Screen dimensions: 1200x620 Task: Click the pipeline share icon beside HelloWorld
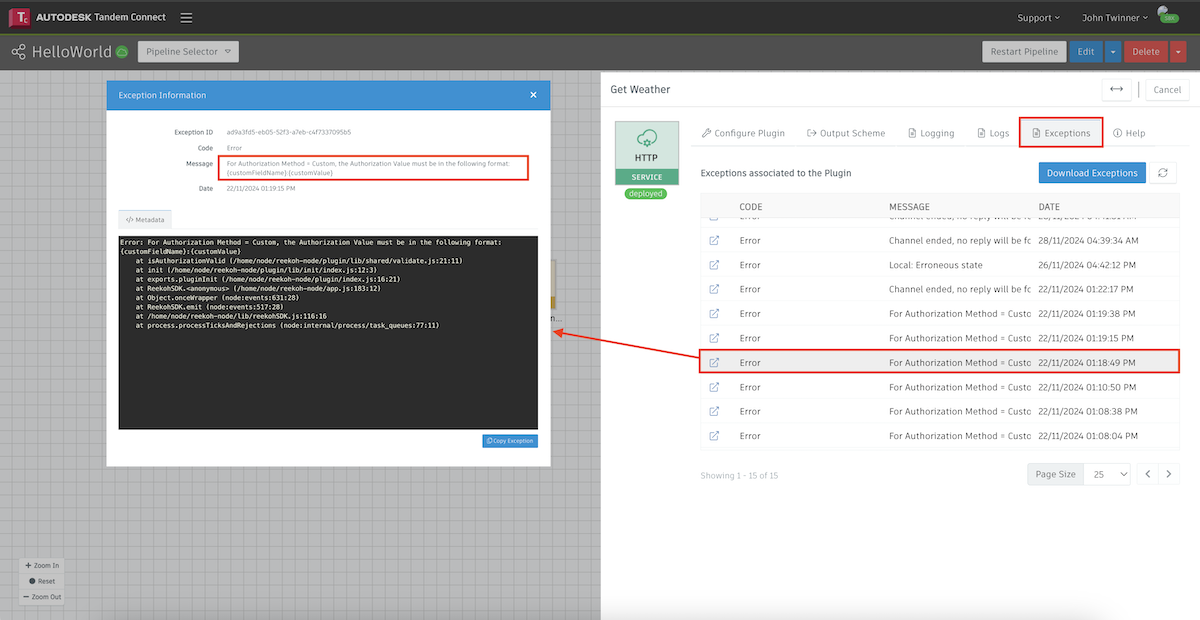tap(18, 52)
